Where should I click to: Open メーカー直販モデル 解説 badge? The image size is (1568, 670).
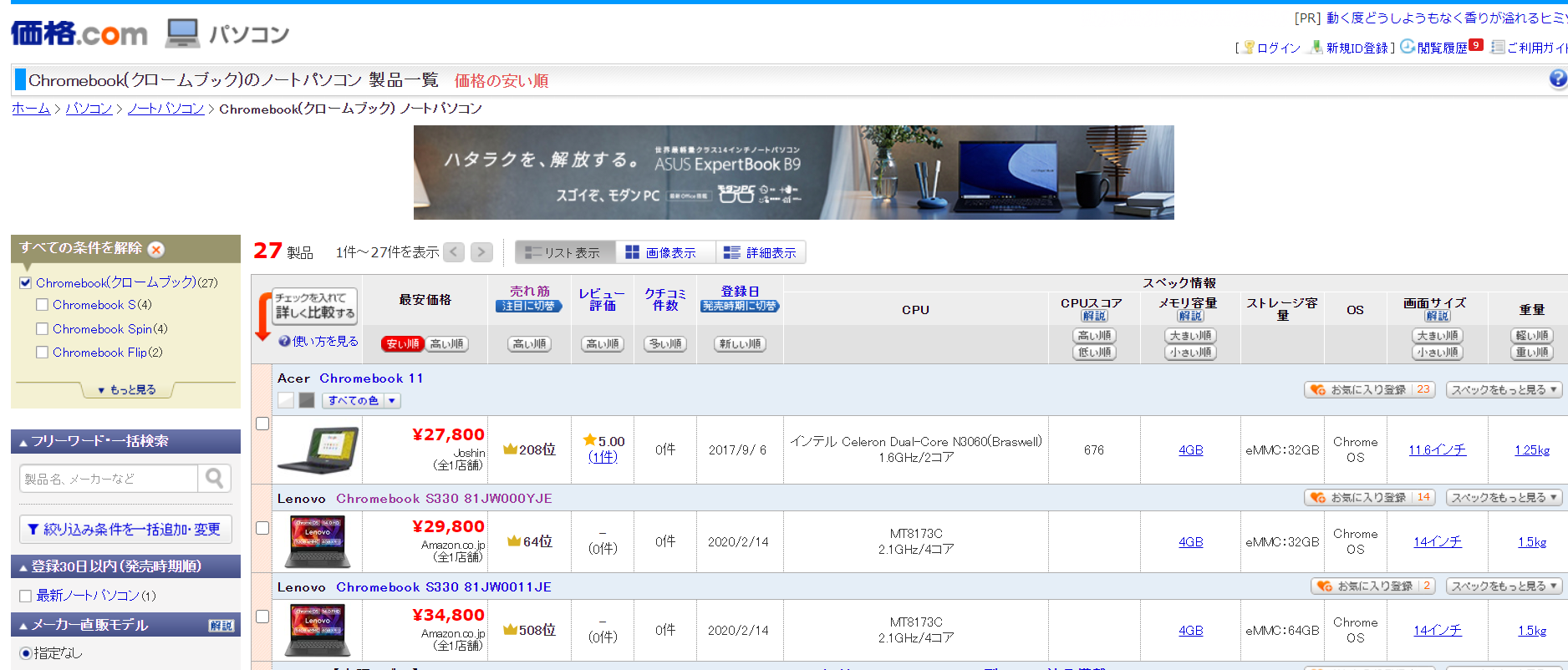tap(221, 626)
